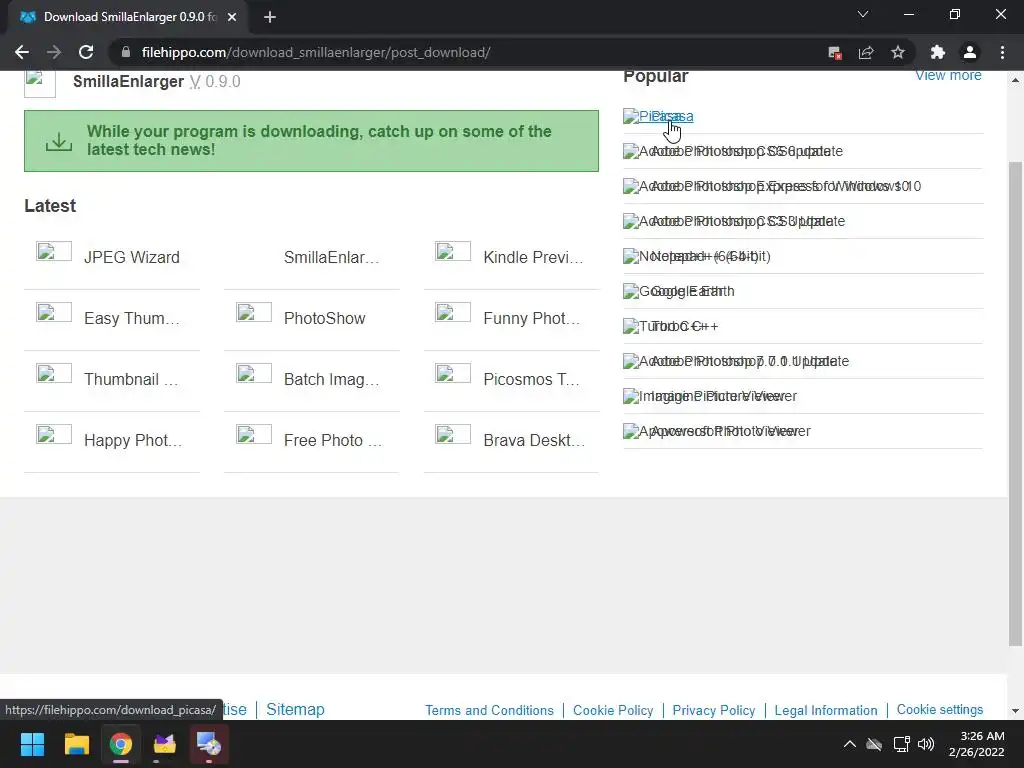Open the Free Photo entry
Screen dimensions: 1024x768
click(333, 440)
